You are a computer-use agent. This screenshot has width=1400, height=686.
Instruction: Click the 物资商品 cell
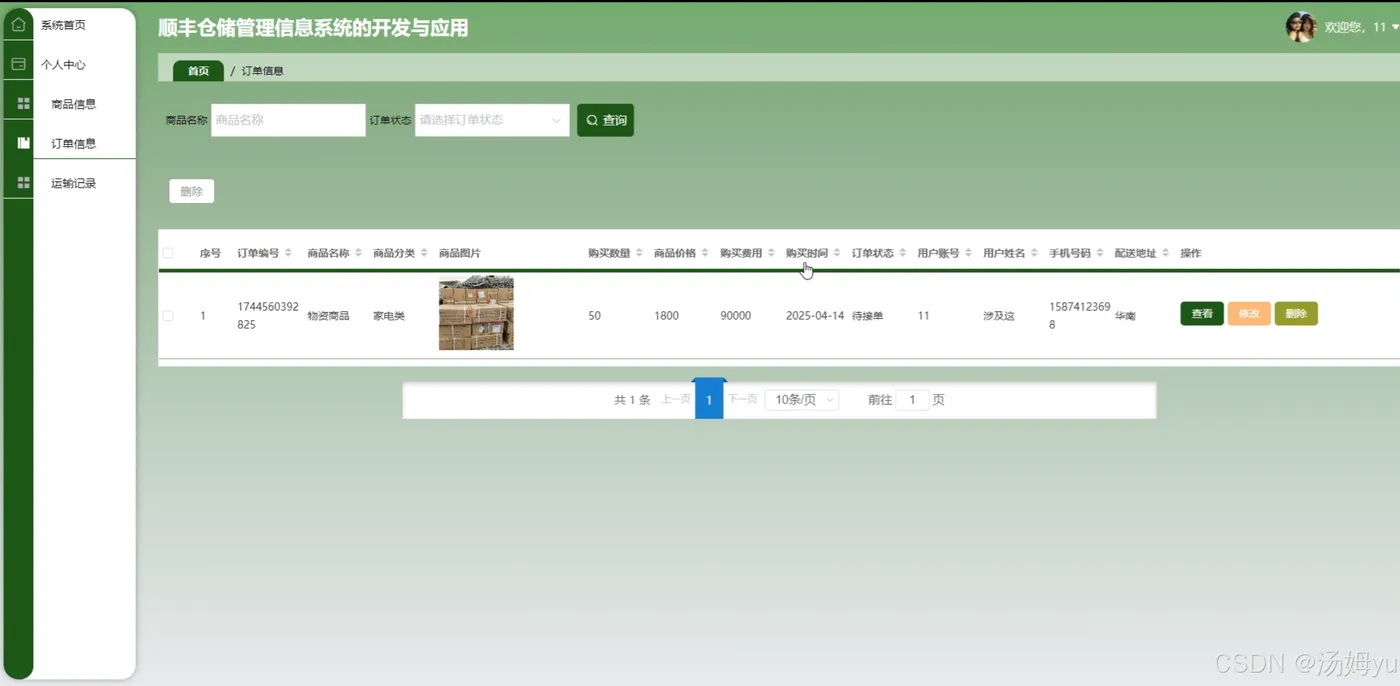pyautogui.click(x=328, y=316)
